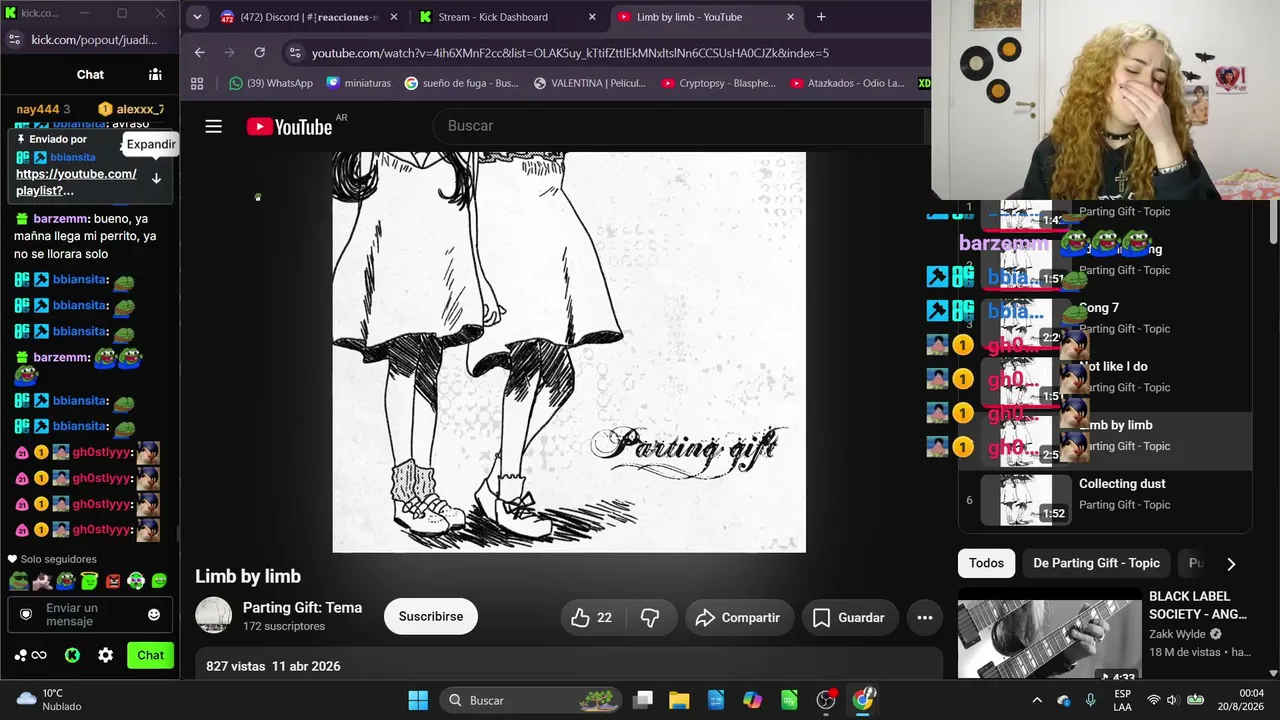Screen dimensions: 1280x720
Task: Open the VALENTINA bookmark
Action: (590, 83)
